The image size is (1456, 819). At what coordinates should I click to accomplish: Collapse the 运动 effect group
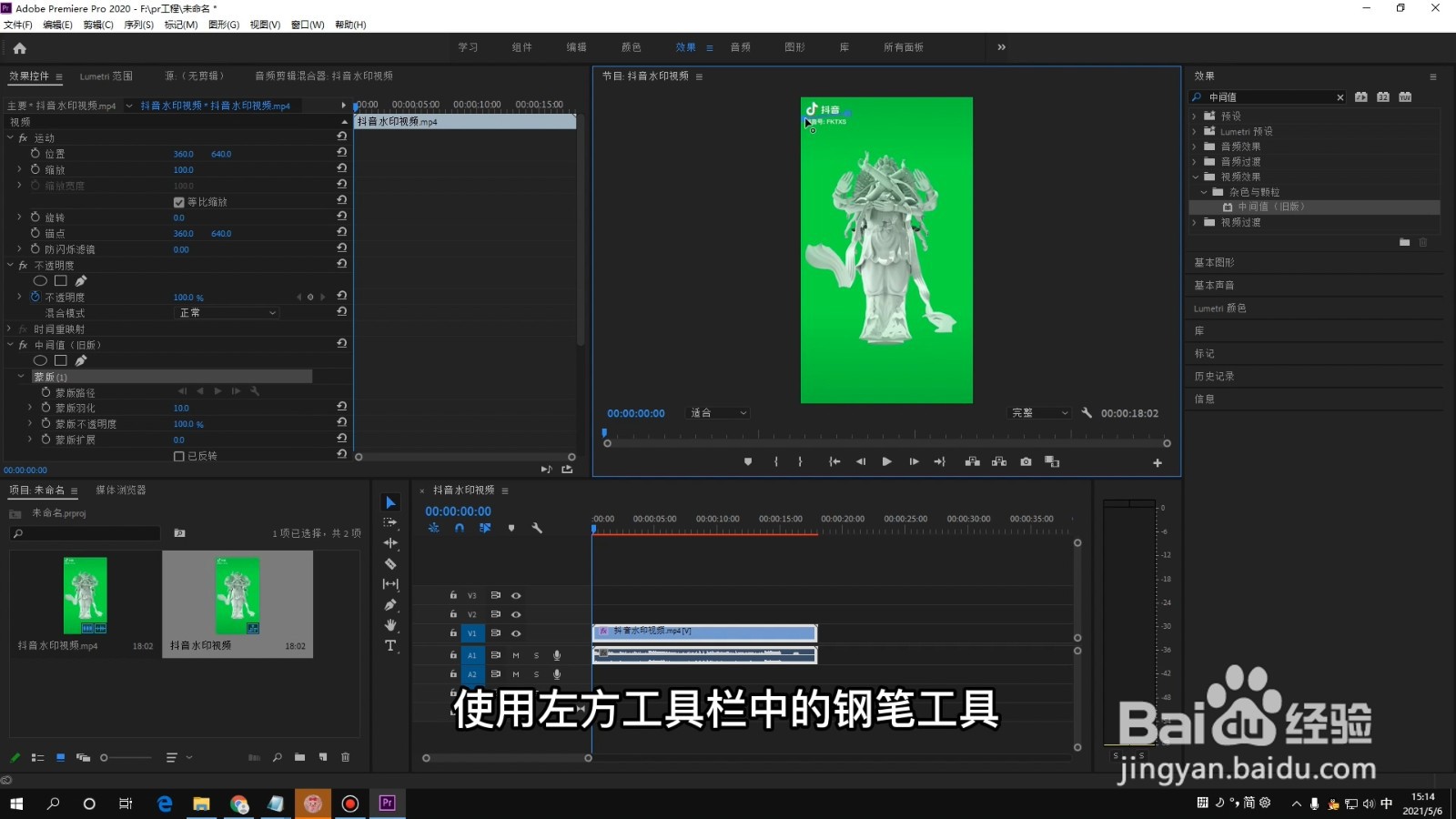(x=10, y=138)
